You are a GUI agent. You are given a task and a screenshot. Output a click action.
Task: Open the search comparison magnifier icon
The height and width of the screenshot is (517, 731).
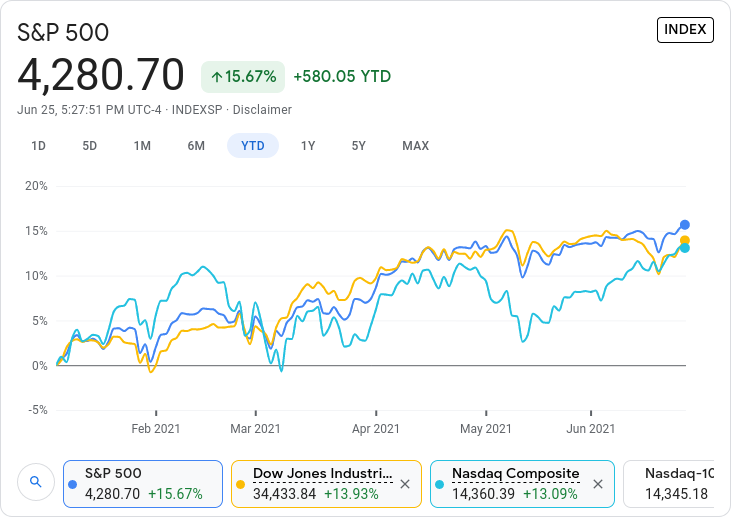[x=36, y=482]
